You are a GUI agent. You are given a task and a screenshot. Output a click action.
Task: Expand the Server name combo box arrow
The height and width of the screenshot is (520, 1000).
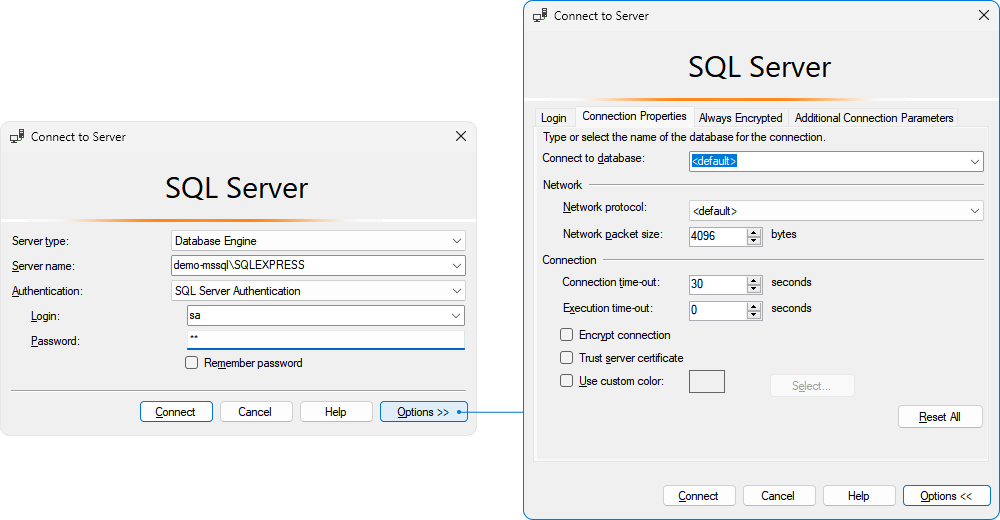coord(457,265)
